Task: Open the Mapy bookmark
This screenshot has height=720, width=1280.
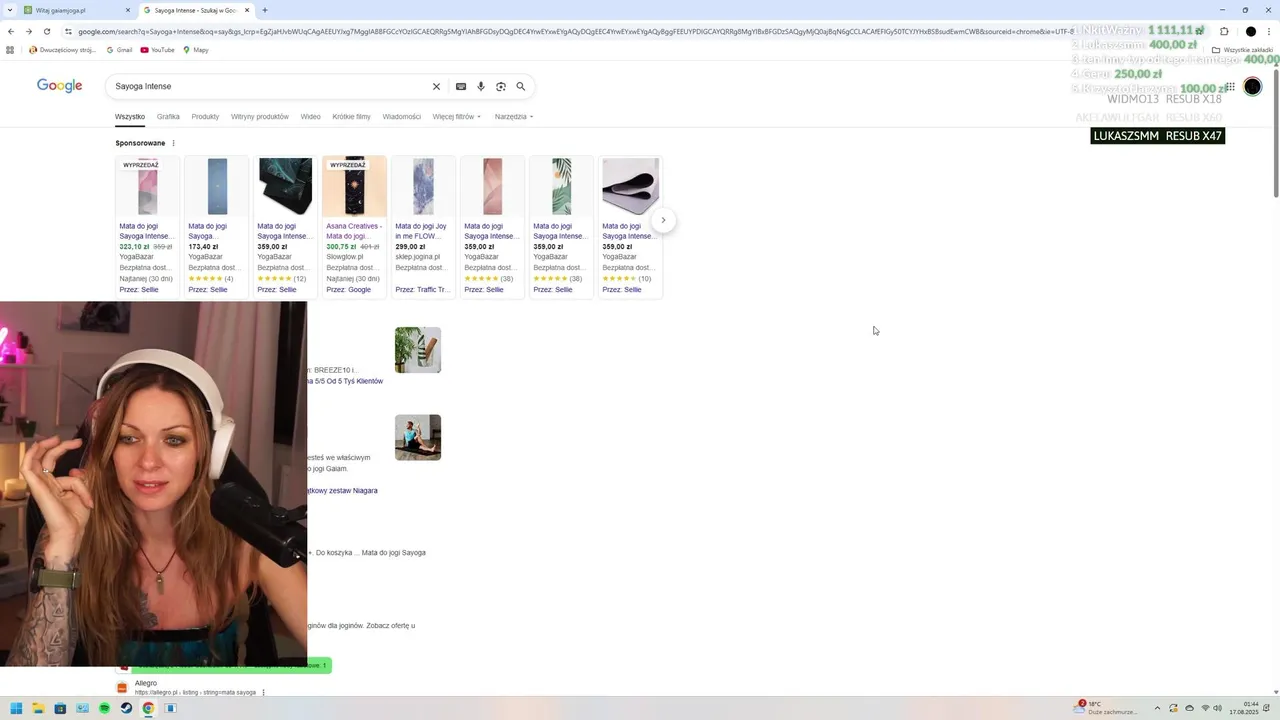Action: pos(196,50)
